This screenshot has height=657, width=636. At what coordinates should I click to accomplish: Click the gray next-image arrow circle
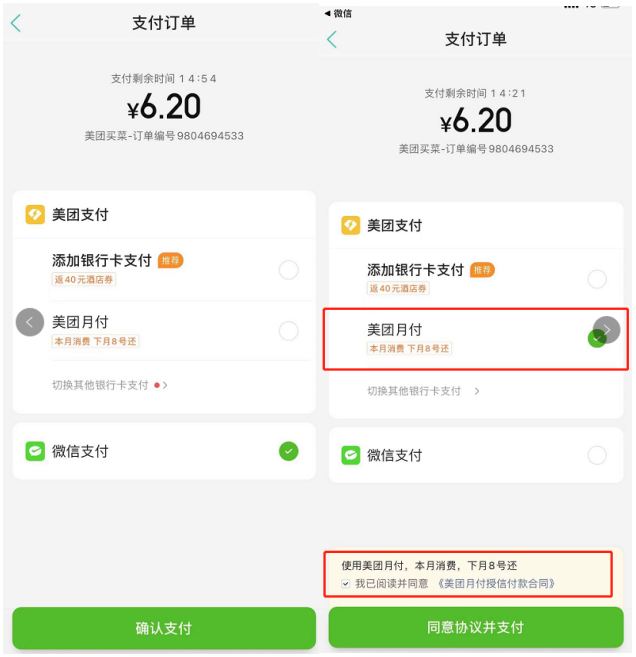[606, 329]
